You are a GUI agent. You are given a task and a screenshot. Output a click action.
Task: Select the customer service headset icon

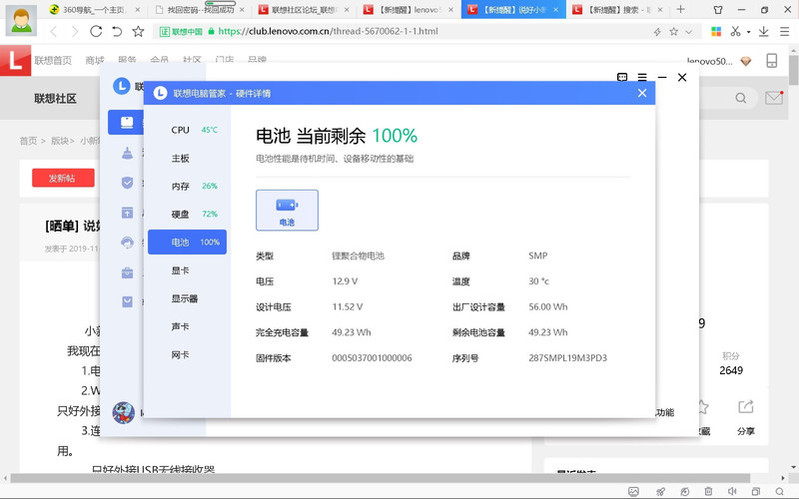(127, 243)
